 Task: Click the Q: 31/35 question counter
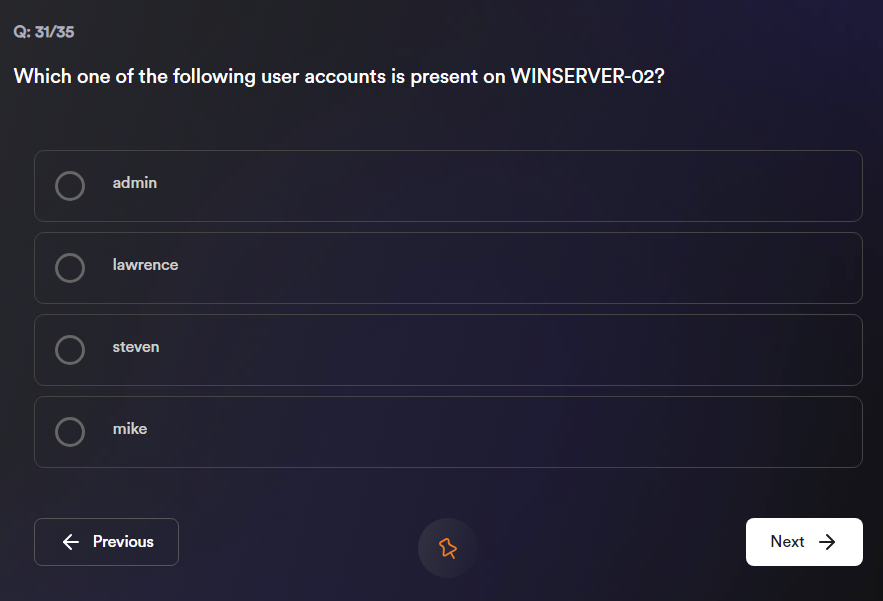tap(44, 32)
